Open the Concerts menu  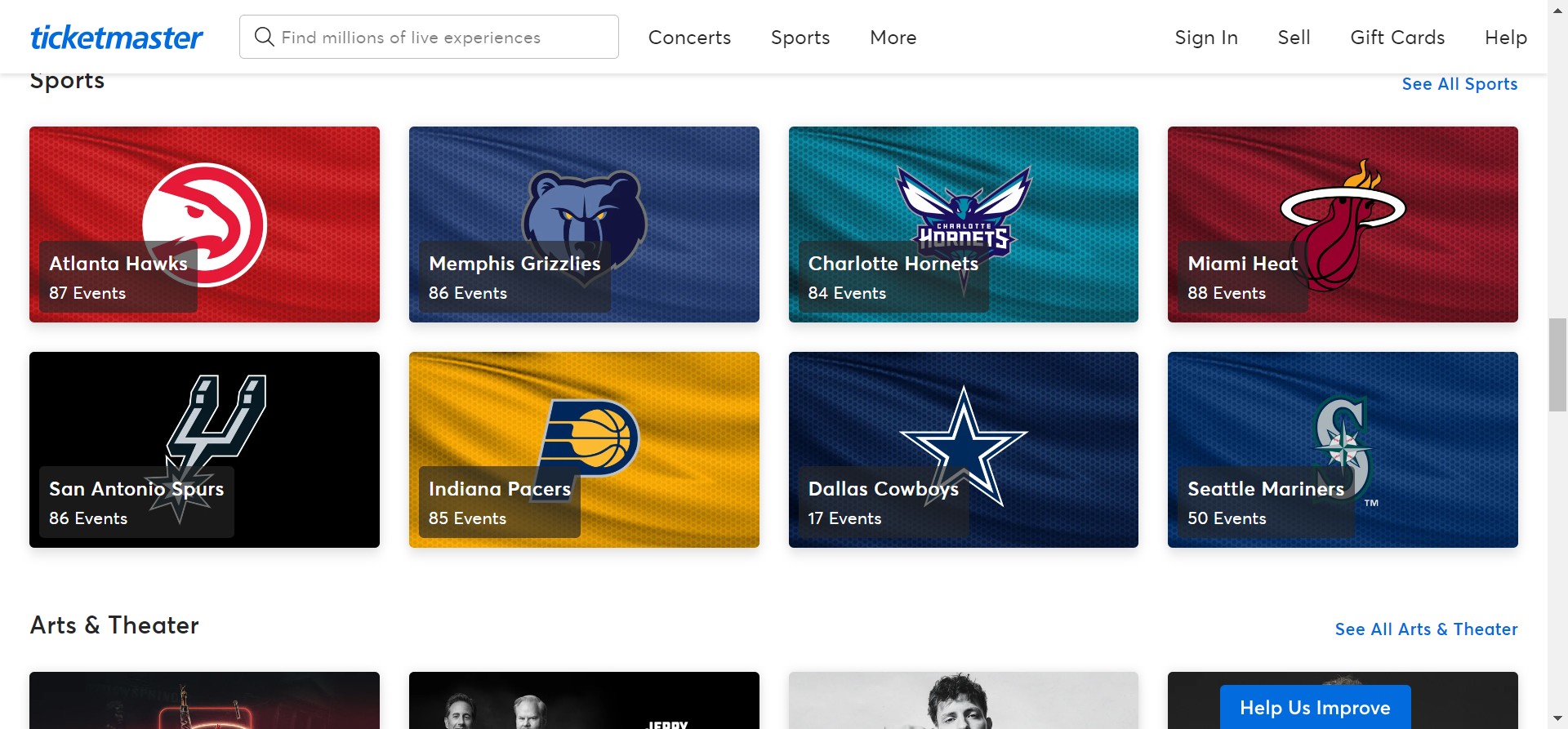coord(689,38)
